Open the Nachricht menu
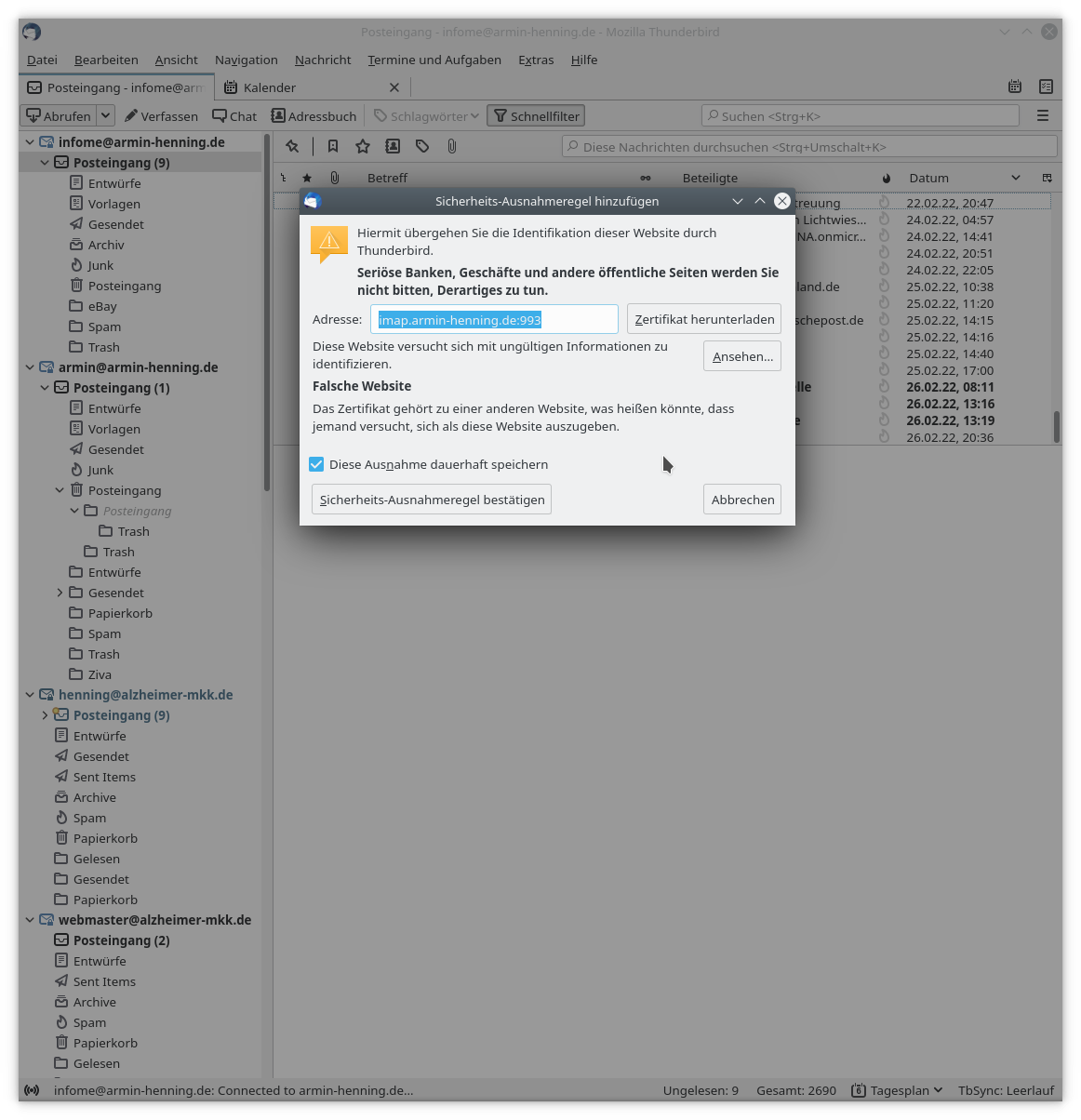1081x1120 pixels. coord(323,60)
